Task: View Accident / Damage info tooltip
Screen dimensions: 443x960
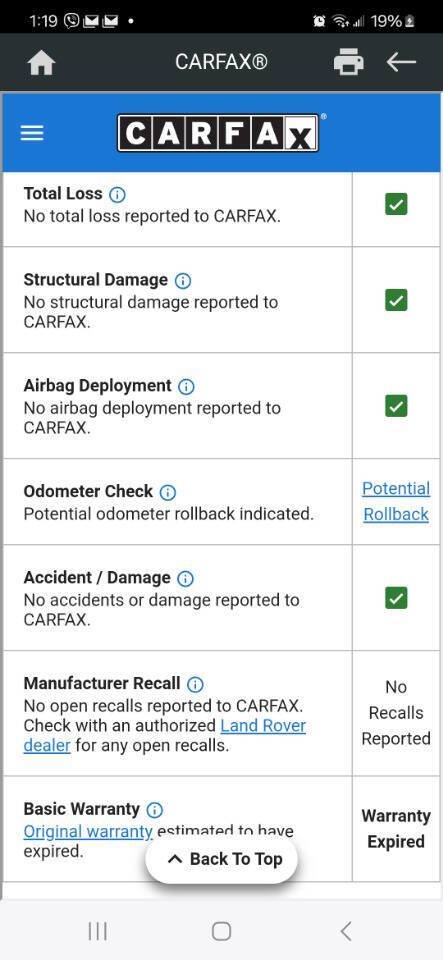Action: [x=185, y=579]
